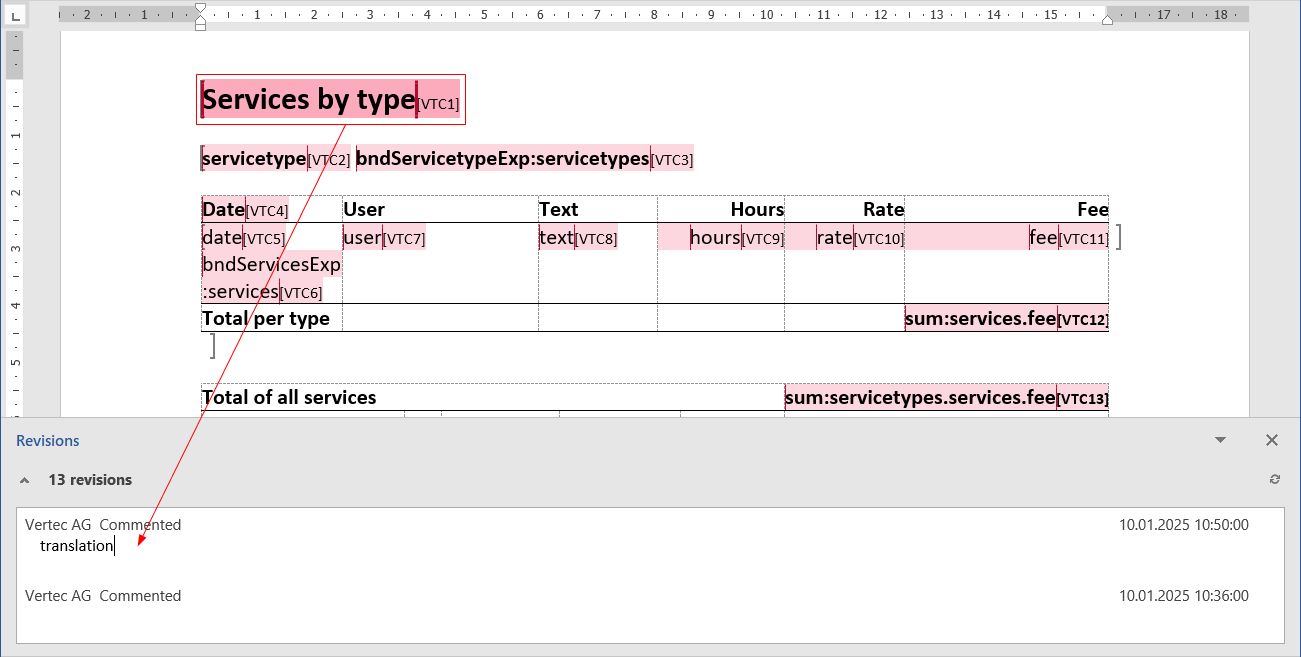This screenshot has height=657, width=1301.
Task: Click the tab stop selector at ruler corner
Action: pyautogui.click(x=15, y=15)
